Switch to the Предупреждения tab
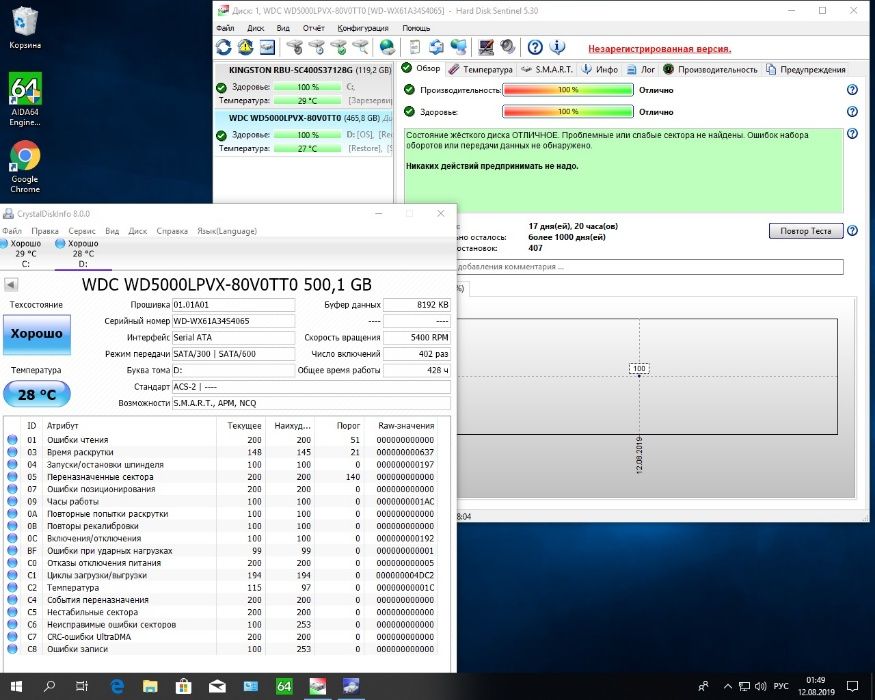 (806, 69)
